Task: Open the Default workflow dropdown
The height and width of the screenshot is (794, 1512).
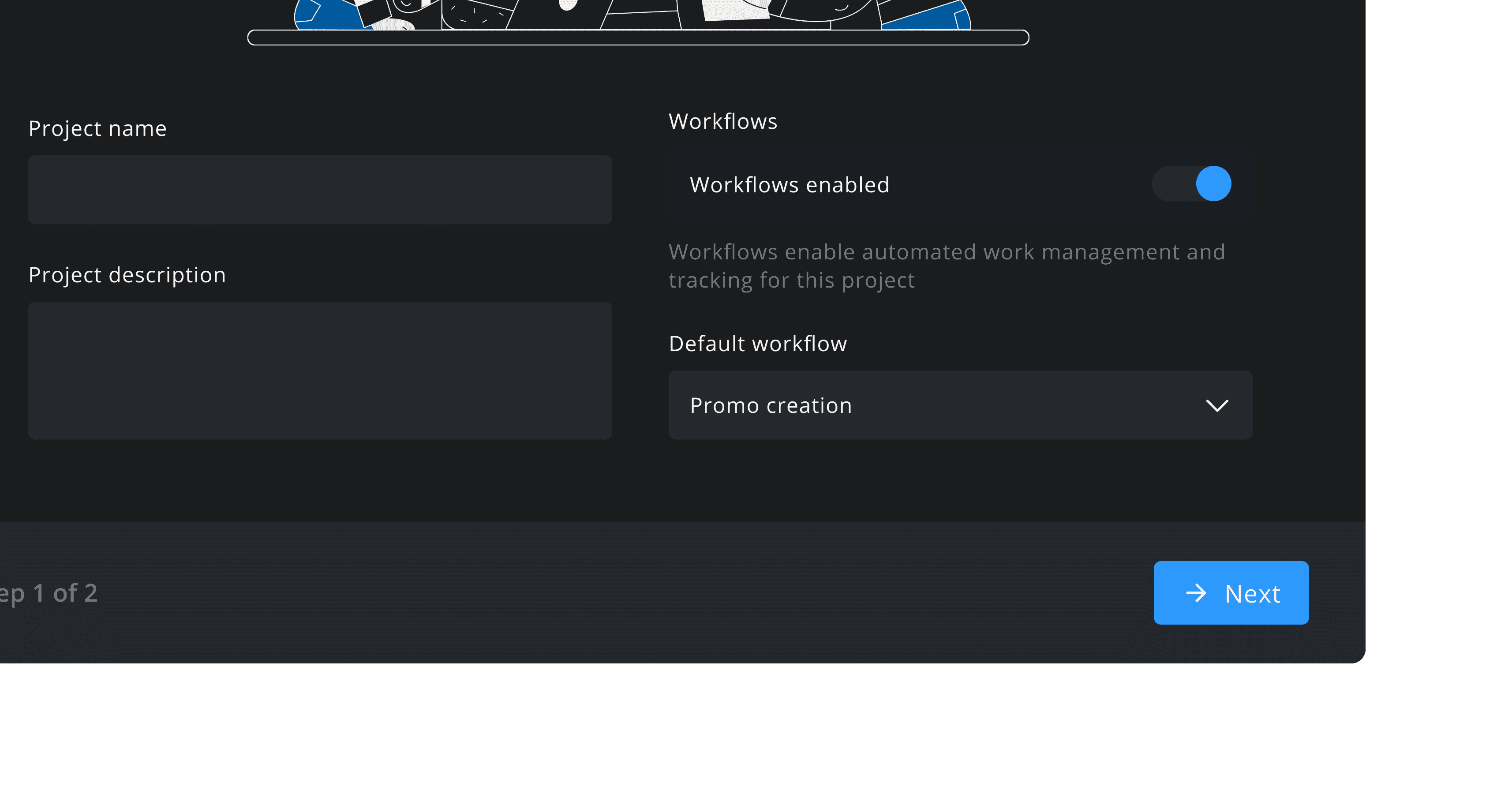Action: coord(960,405)
